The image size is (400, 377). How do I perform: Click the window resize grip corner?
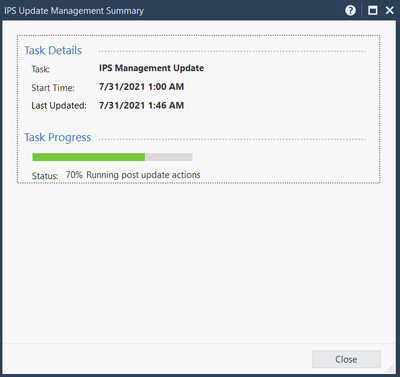pyautogui.click(x=390, y=369)
